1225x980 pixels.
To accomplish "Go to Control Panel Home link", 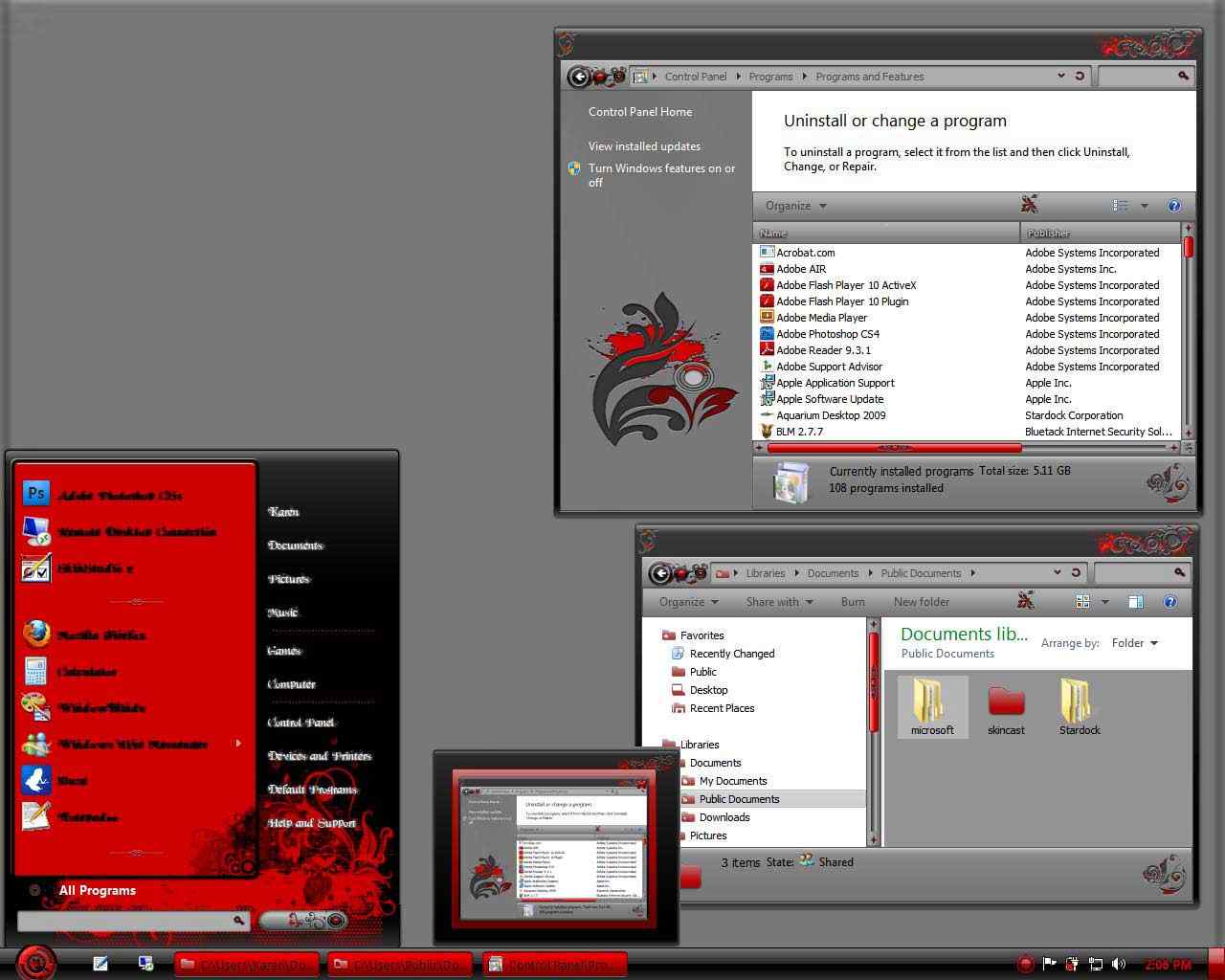I will click(640, 112).
